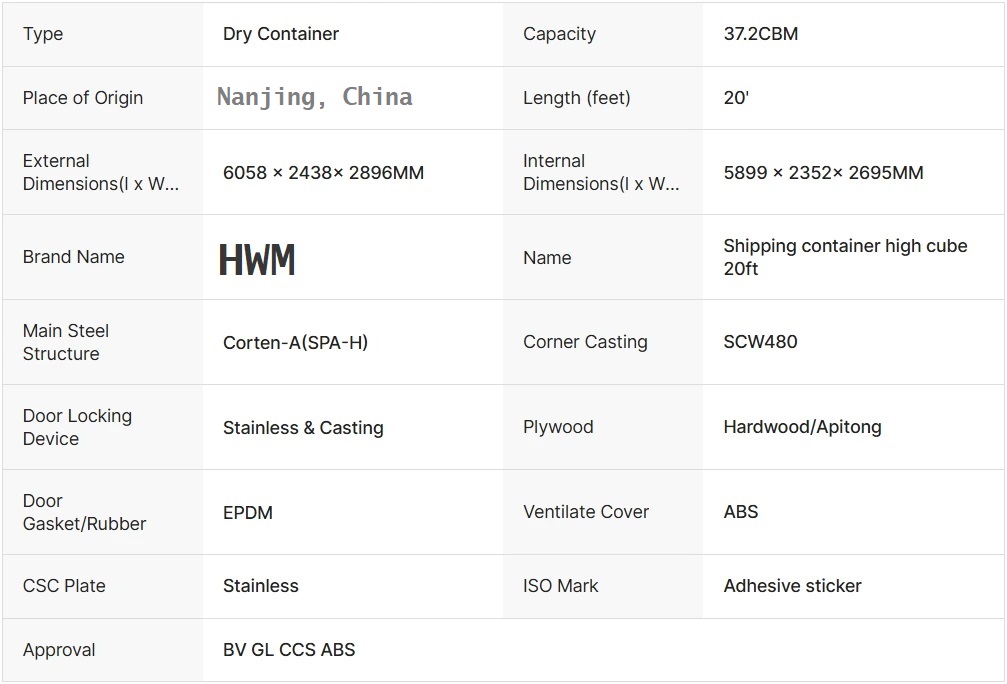Click the 37.2CBM capacity value
The image size is (1007, 684).
point(760,34)
